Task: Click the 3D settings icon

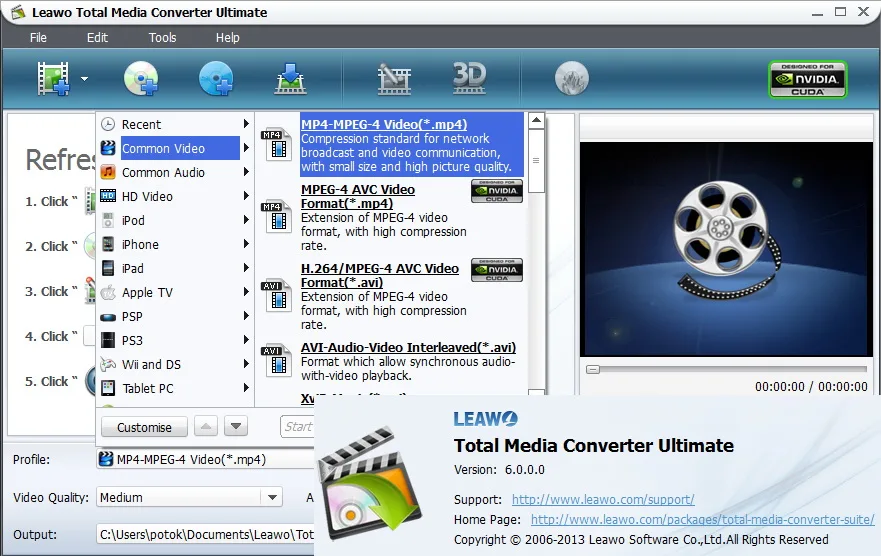Action: (469, 78)
